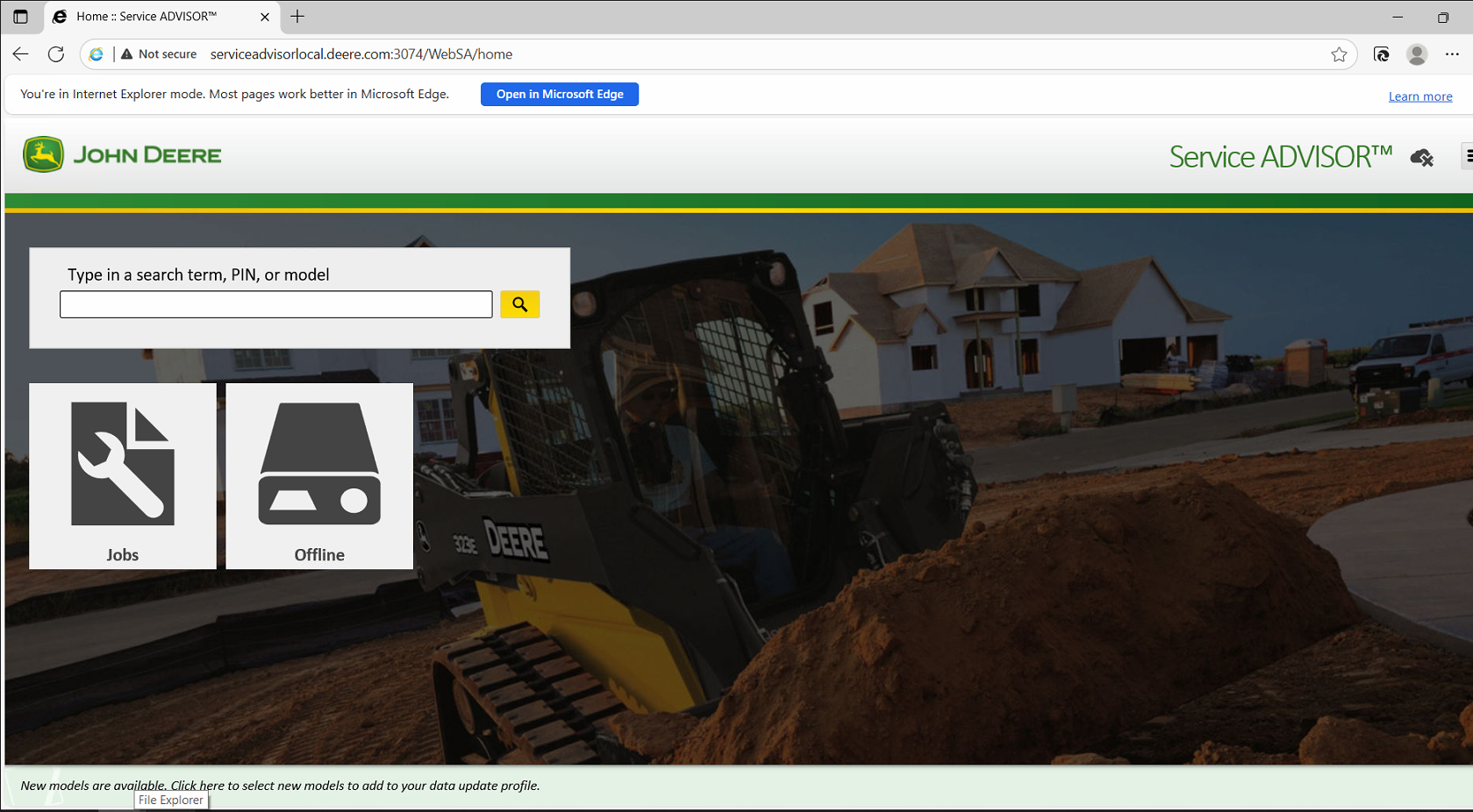
Task: Add this page to favorites
Action: click(1340, 53)
